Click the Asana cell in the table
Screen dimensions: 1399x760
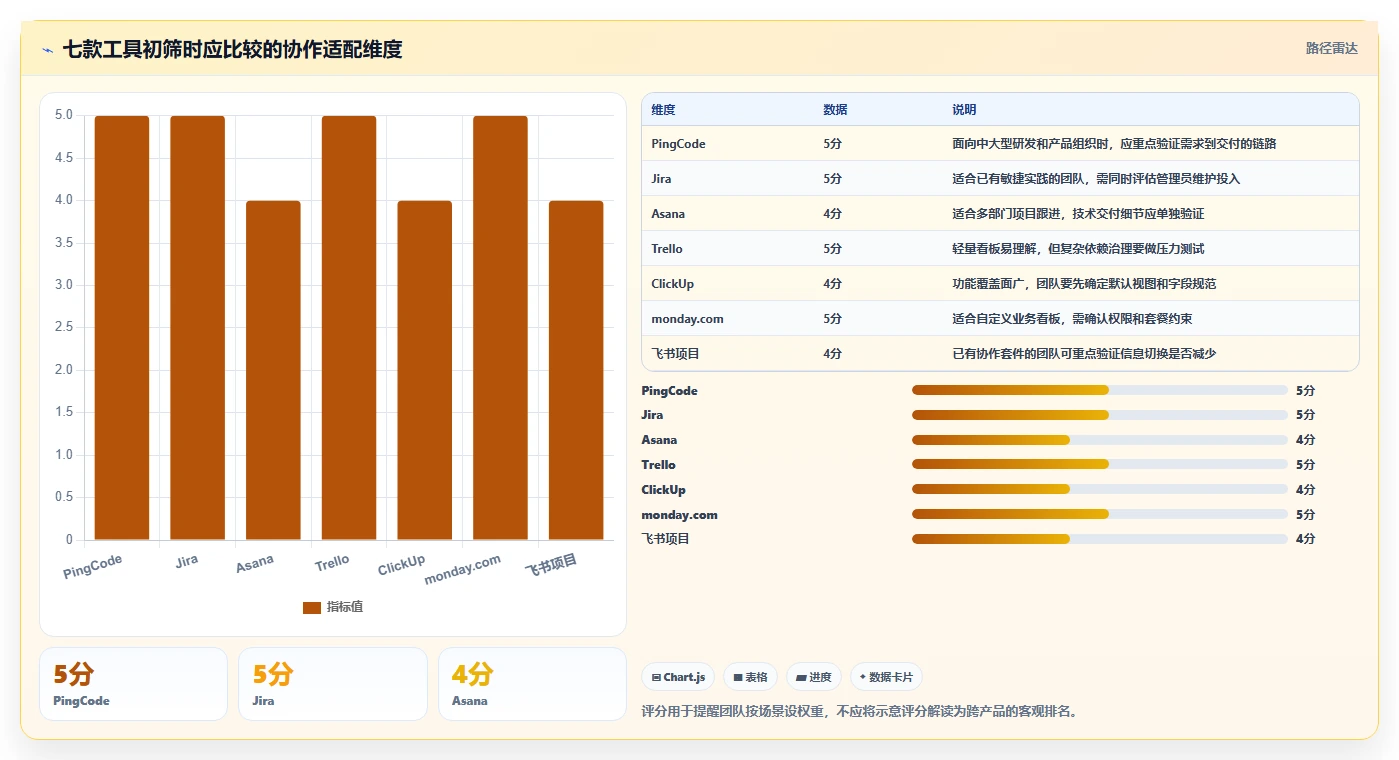tap(668, 214)
